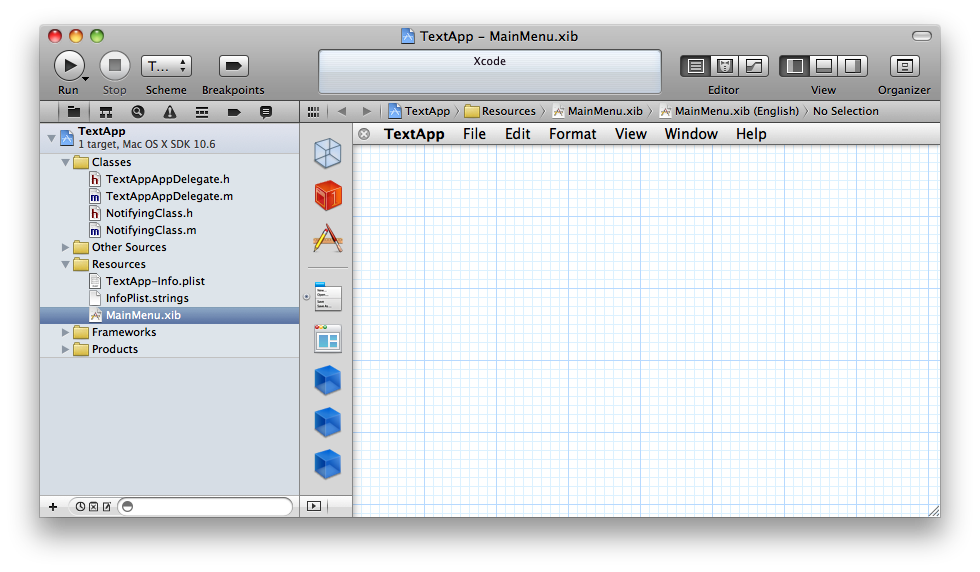
Task: Open the Window menu in menu editor
Action: click(691, 134)
